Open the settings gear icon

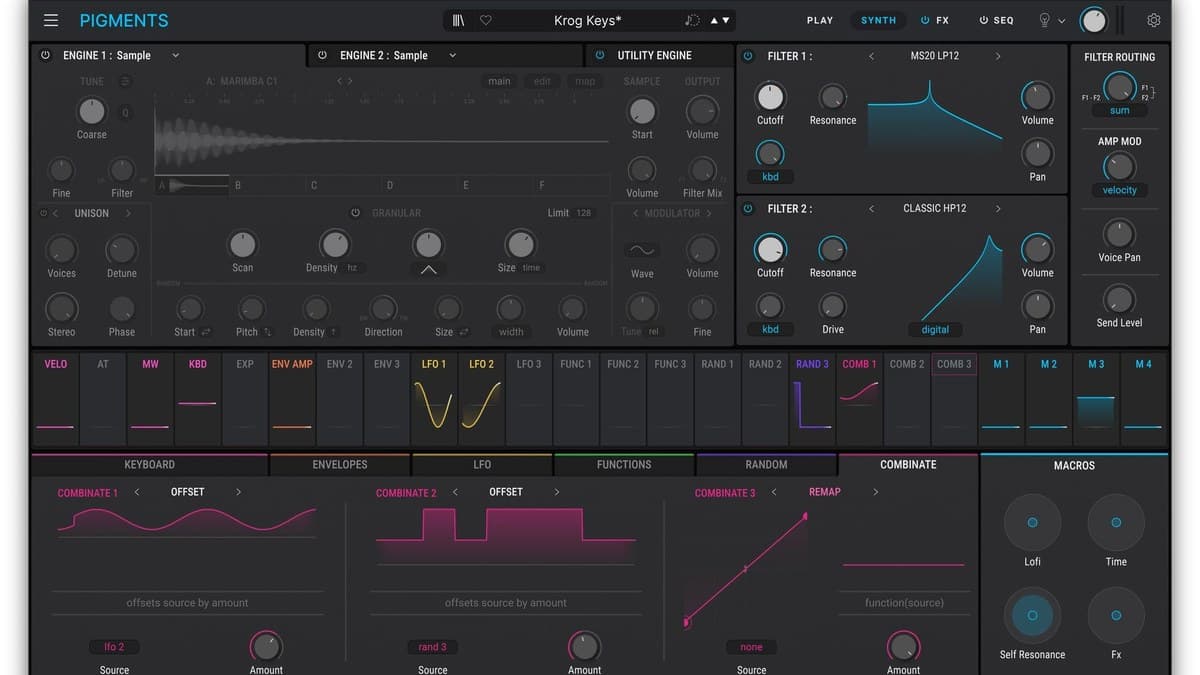[x=1154, y=20]
